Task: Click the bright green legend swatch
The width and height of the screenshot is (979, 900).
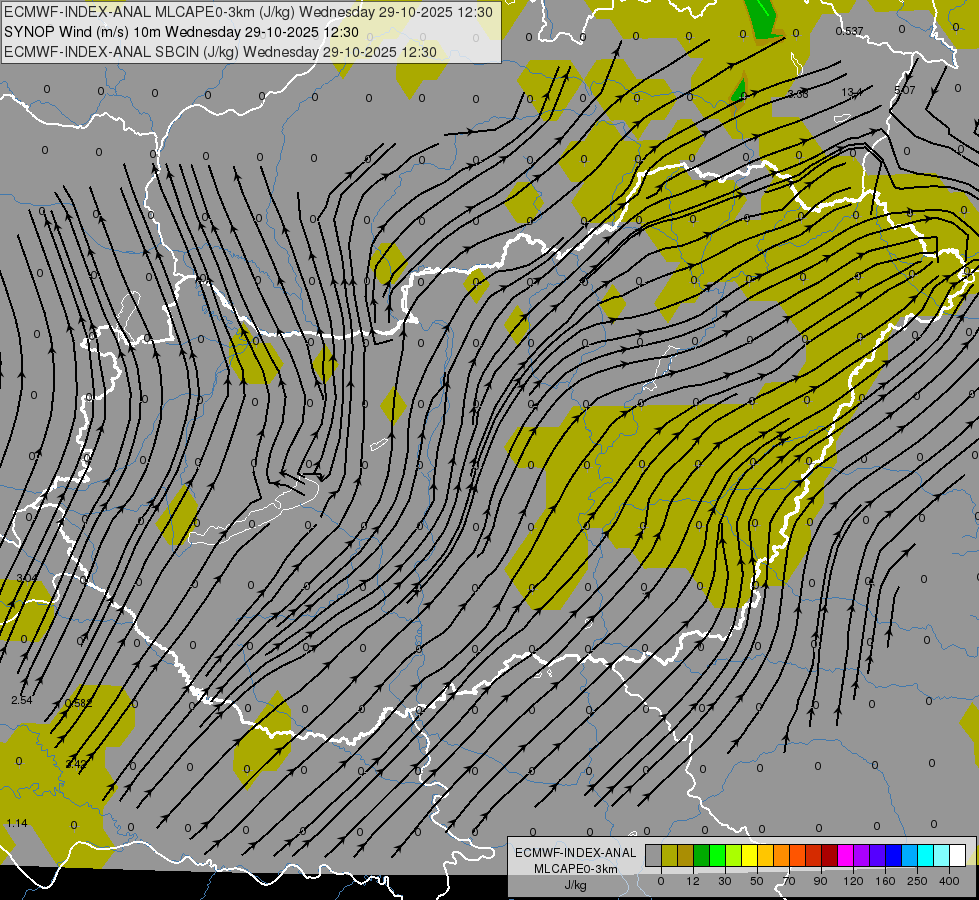Action: (717, 855)
